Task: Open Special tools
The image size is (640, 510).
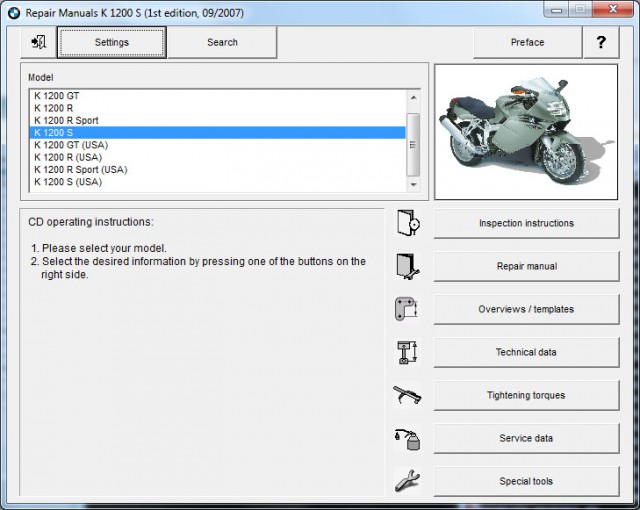Action: click(x=527, y=481)
